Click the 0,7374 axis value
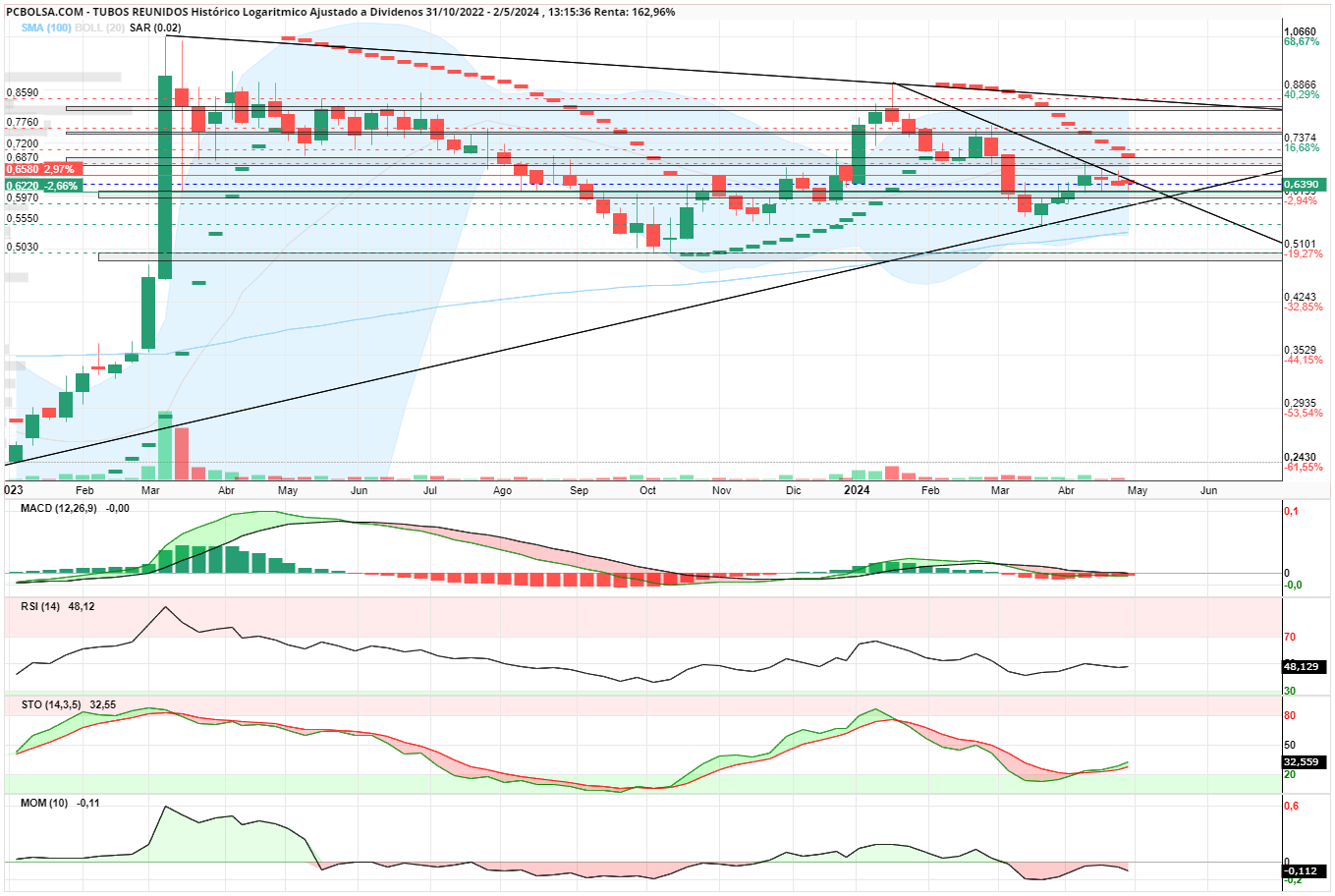Screen dimensions: 1335x896 [x=1301, y=139]
